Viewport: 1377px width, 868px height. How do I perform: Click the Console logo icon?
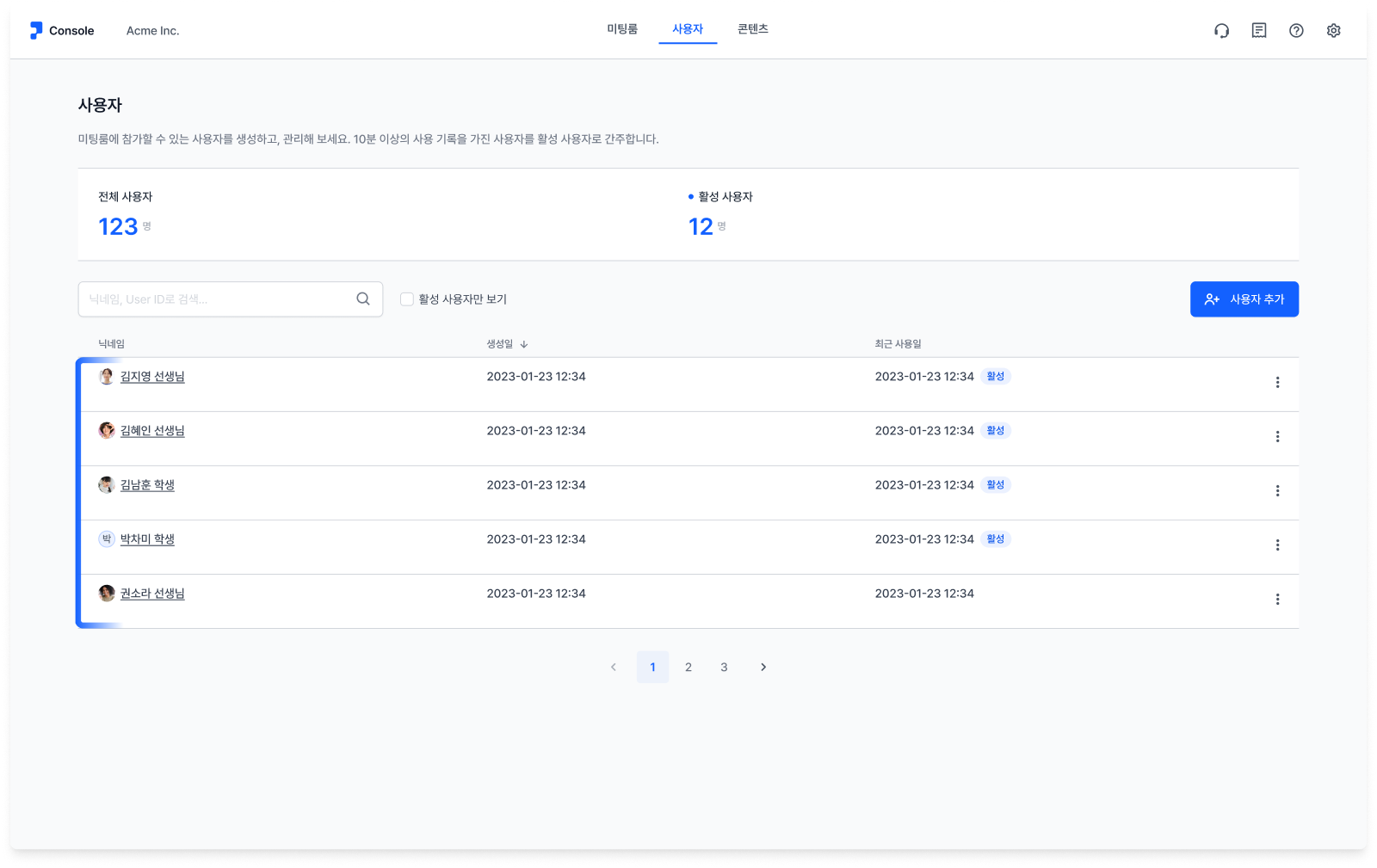[x=36, y=31]
